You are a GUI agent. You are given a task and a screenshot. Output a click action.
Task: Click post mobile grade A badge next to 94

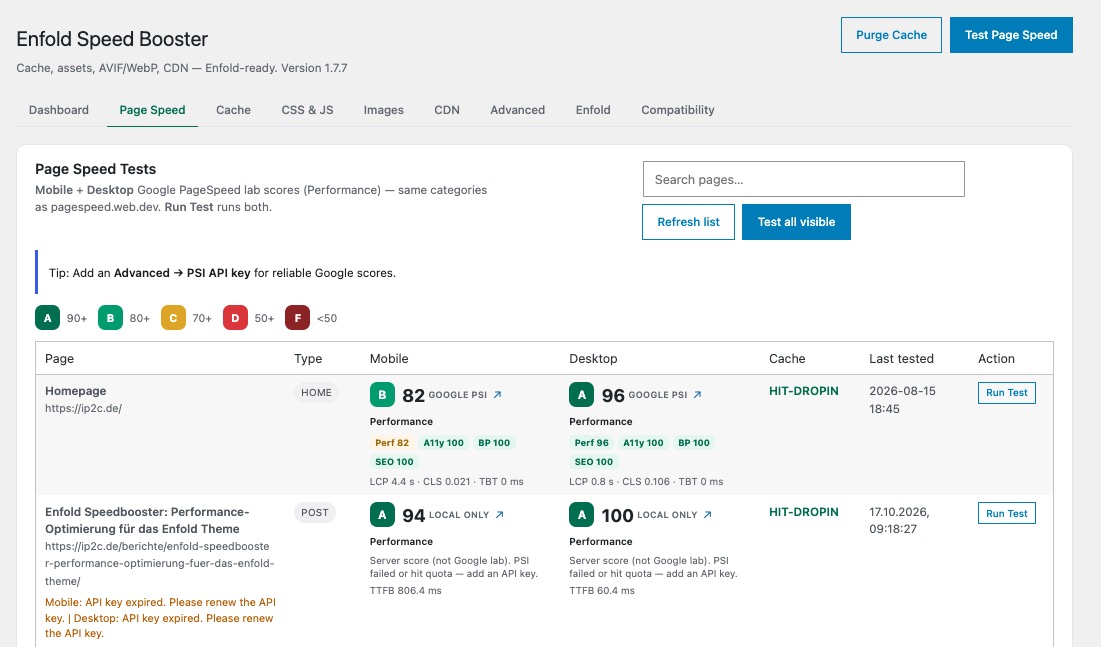(382, 515)
